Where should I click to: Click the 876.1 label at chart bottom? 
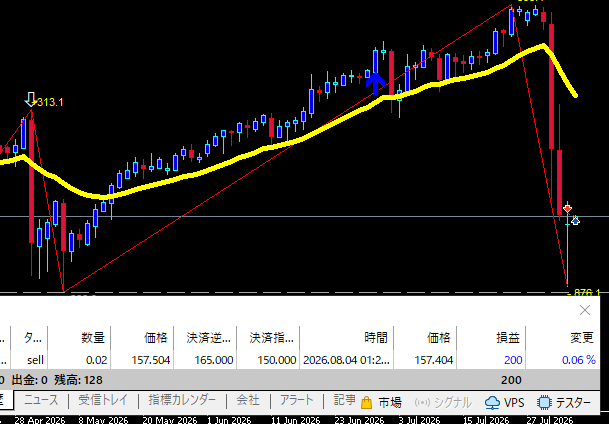(x=587, y=292)
